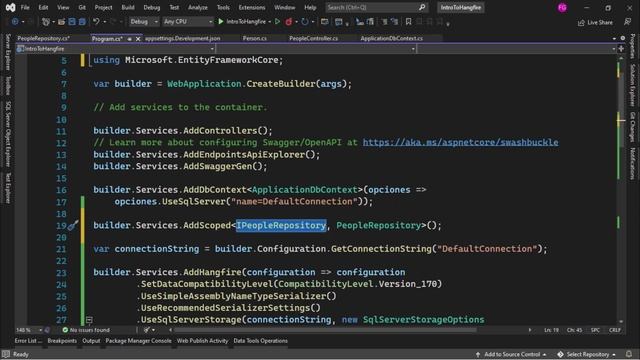Click the restart circular arrow icon
Viewport: 640px width, 360px height.
tap(304, 22)
